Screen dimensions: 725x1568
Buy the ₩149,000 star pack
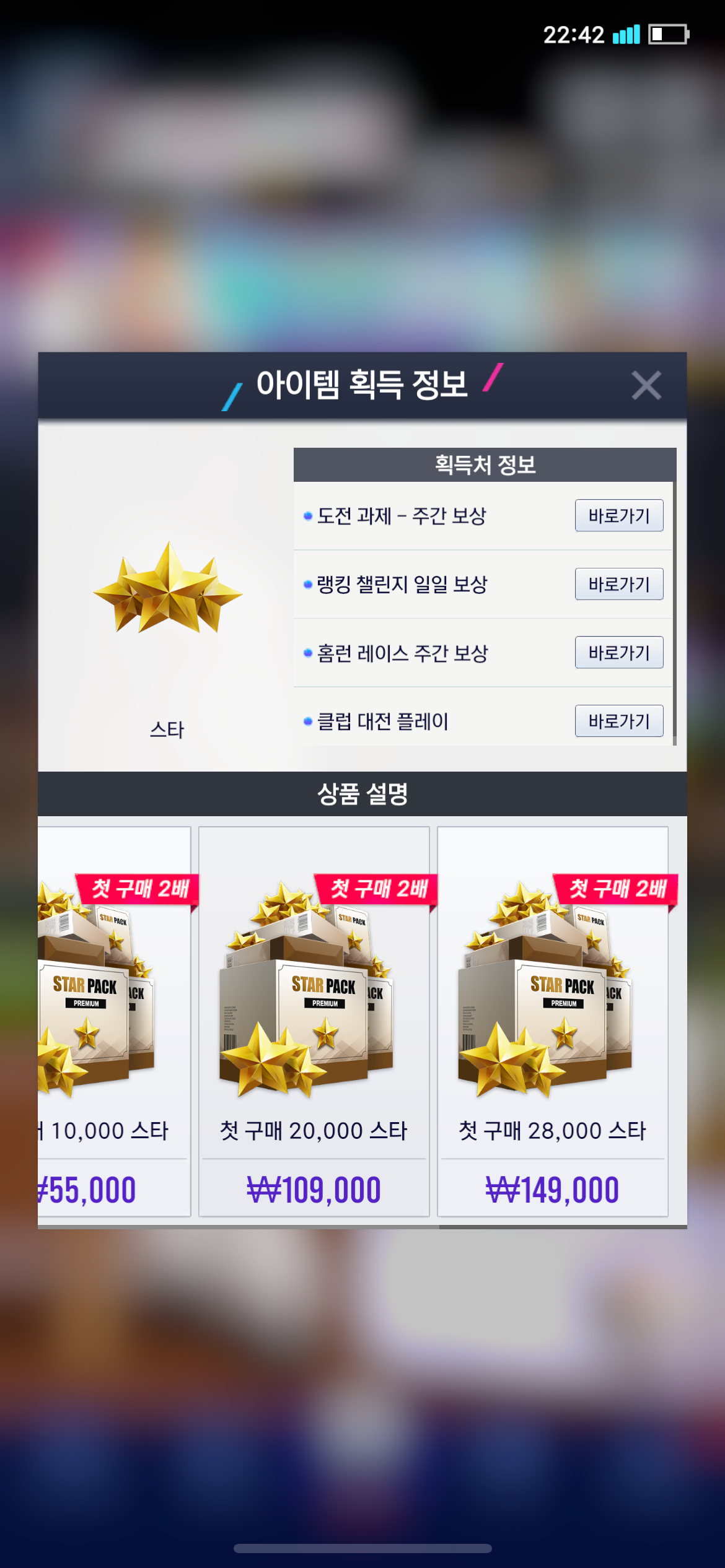pyautogui.click(x=552, y=1190)
